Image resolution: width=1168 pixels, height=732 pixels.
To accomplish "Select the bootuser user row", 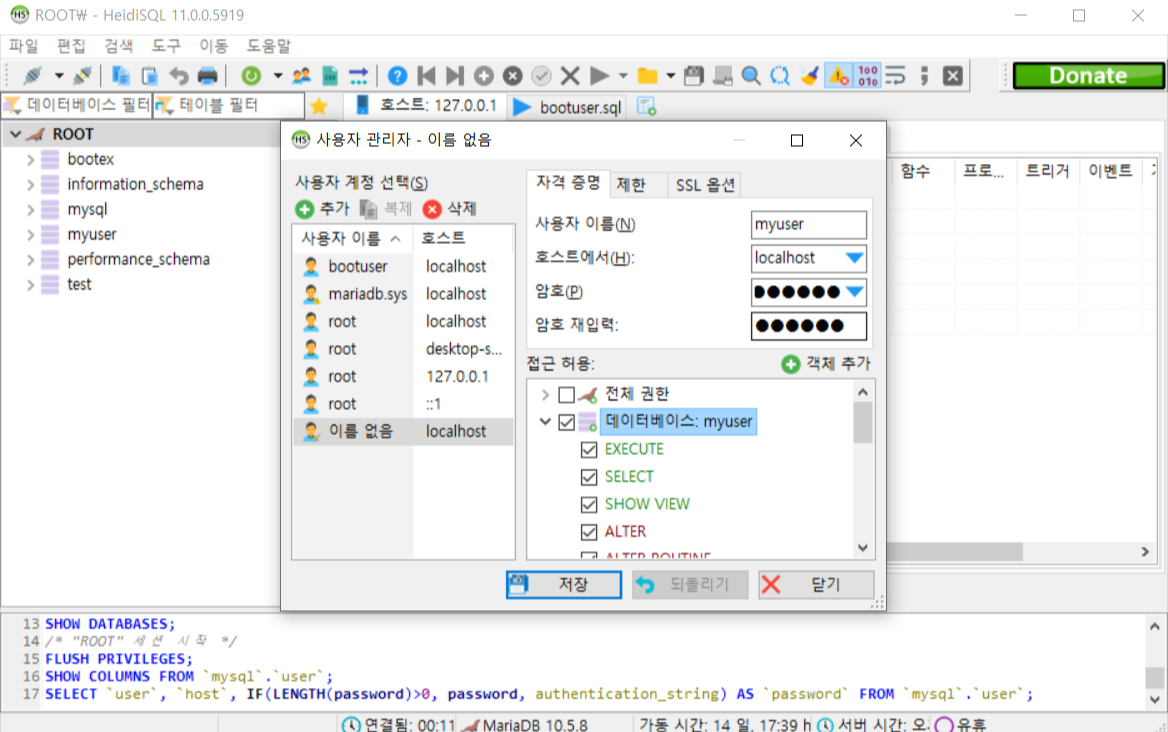I will 403,267.
